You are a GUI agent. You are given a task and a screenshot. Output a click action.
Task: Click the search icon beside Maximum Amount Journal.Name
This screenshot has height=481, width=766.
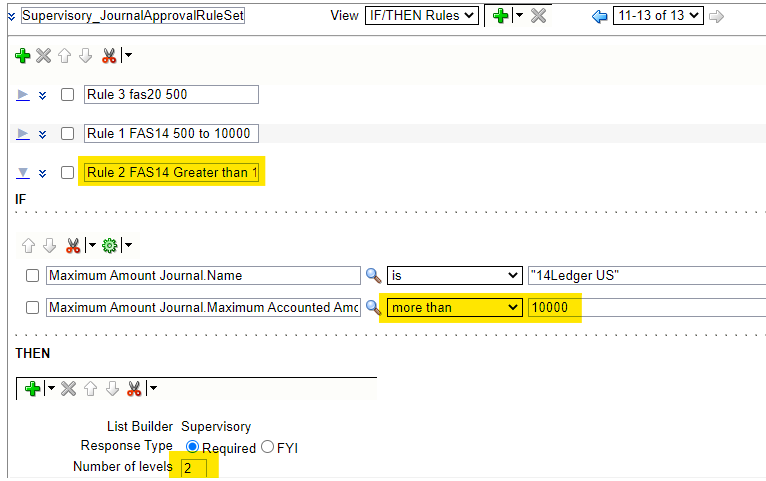click(373, 276)
